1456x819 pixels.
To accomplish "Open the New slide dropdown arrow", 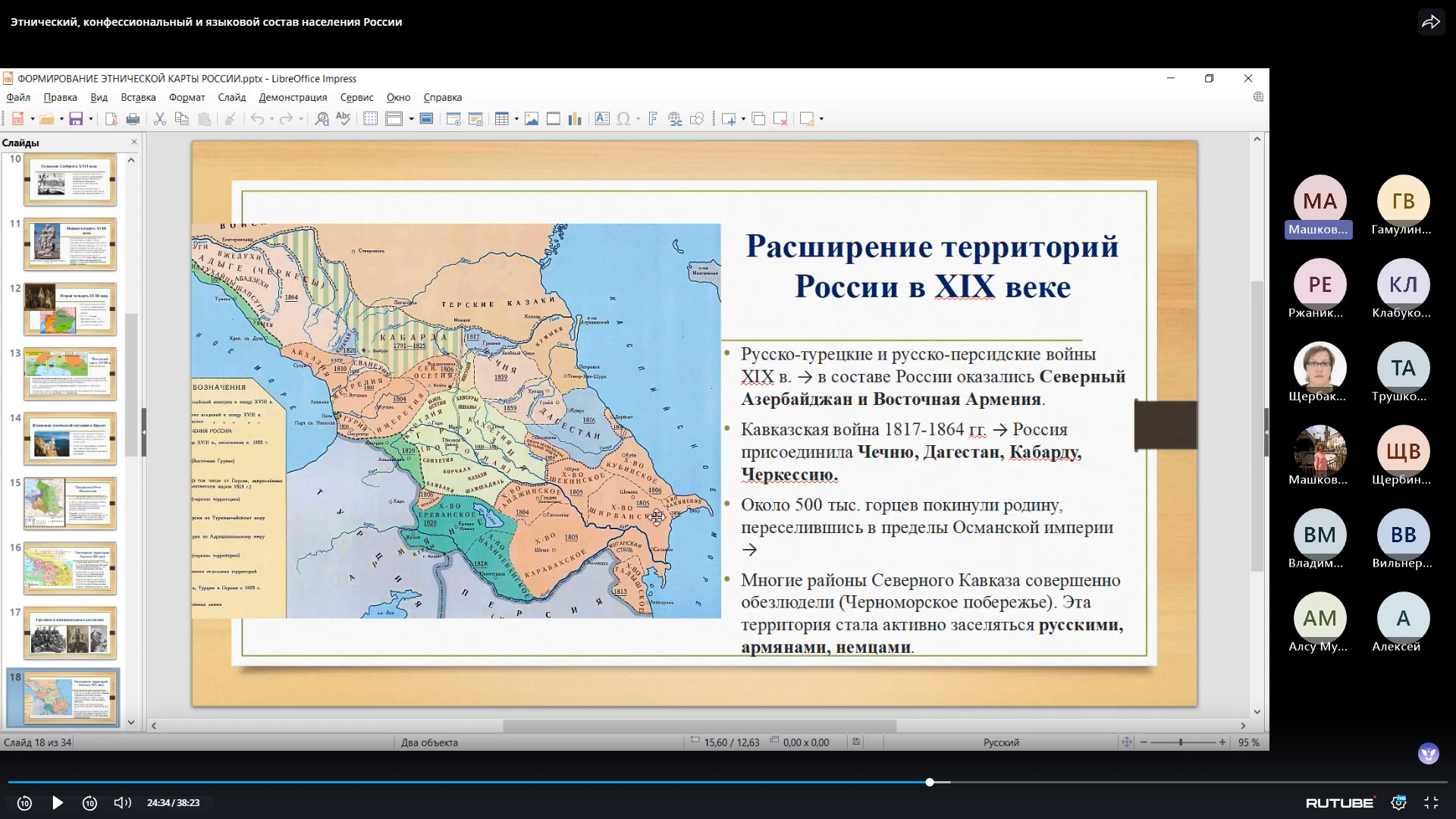I will pos(743,119).
